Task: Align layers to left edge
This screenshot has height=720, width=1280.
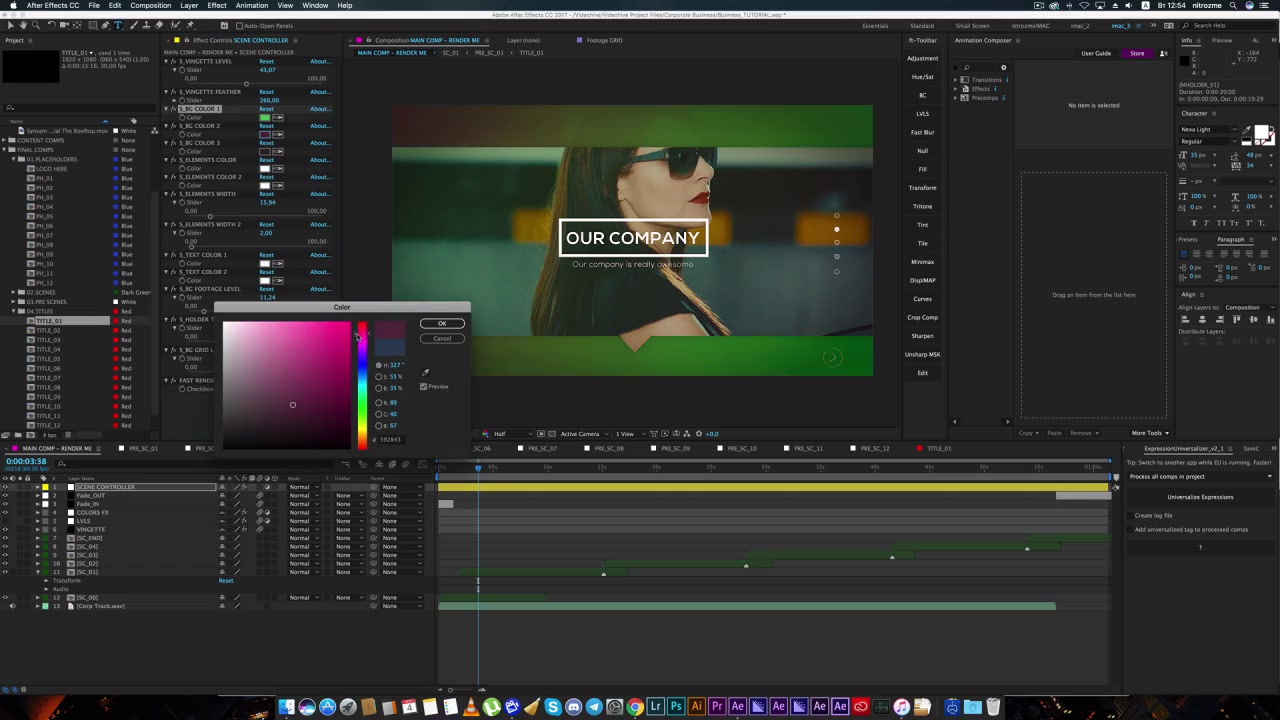Action: 1185,319
